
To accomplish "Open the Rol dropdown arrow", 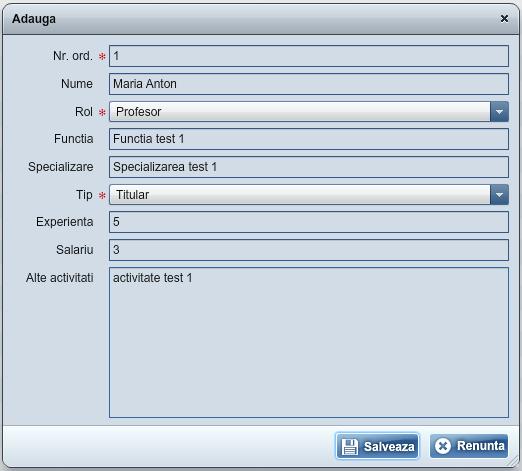I will 499,112.
